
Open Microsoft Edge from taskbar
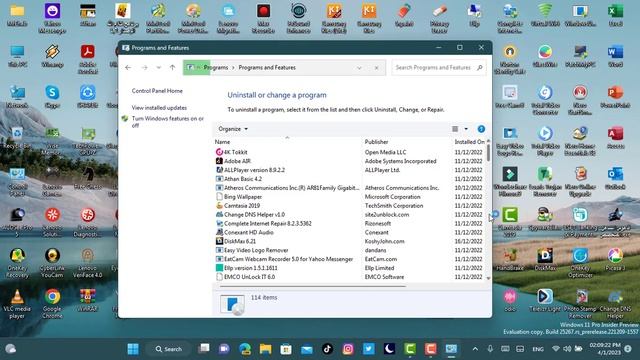244,349
